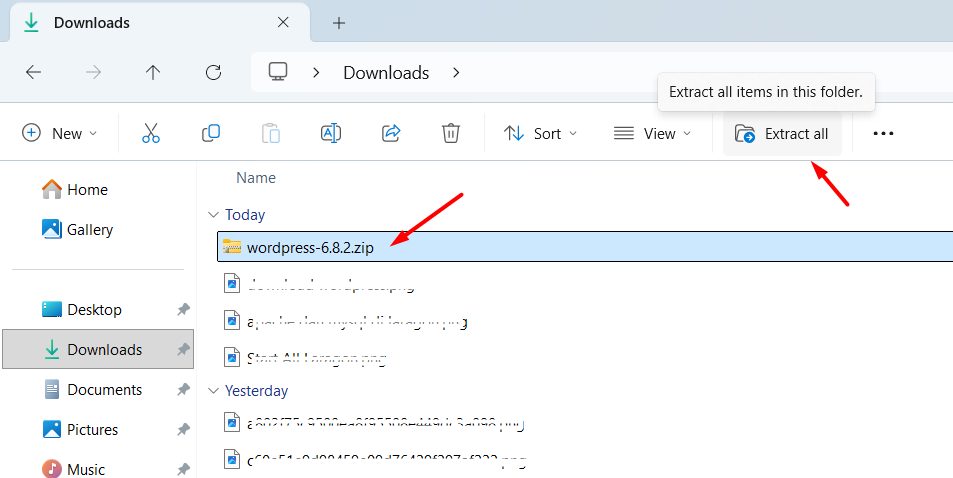Image resolution: width=953 pixels, height=478 pixels.
Task: Click the Name column header
Action: click(256, 178)
